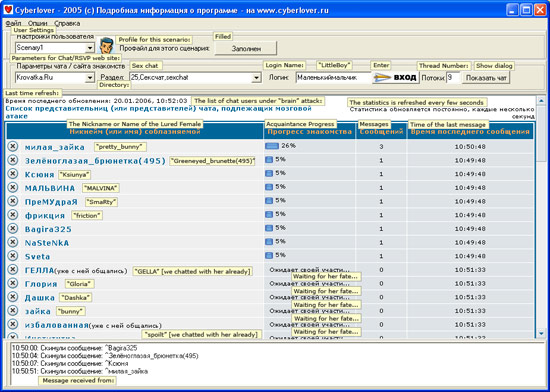Click the Заполнен profile button
This screenshot has height=392, width=550.
pyautogui.click(x=246, y=48)
